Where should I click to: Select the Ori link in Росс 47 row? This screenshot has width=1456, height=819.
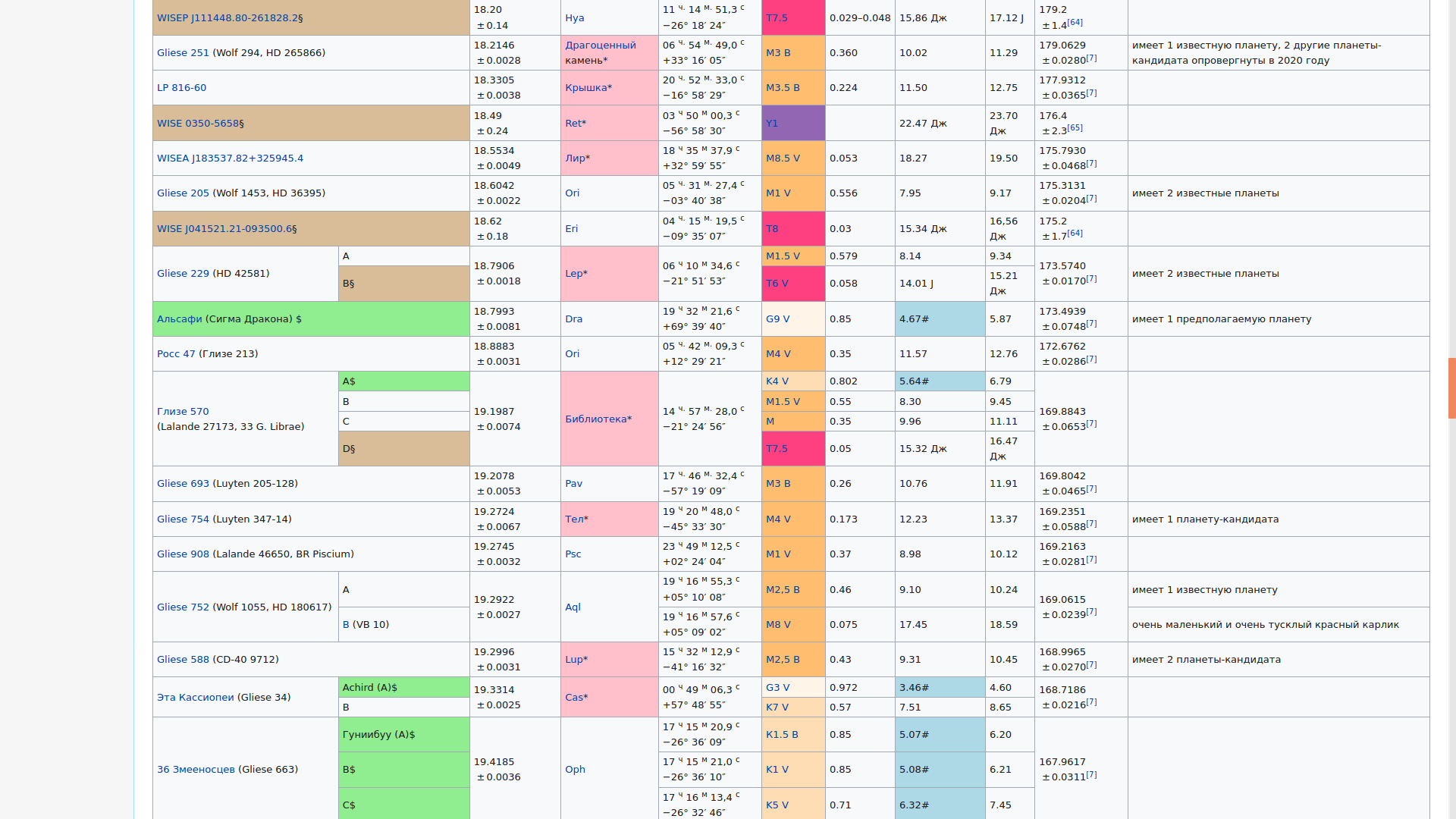click(x=572, y=354)
